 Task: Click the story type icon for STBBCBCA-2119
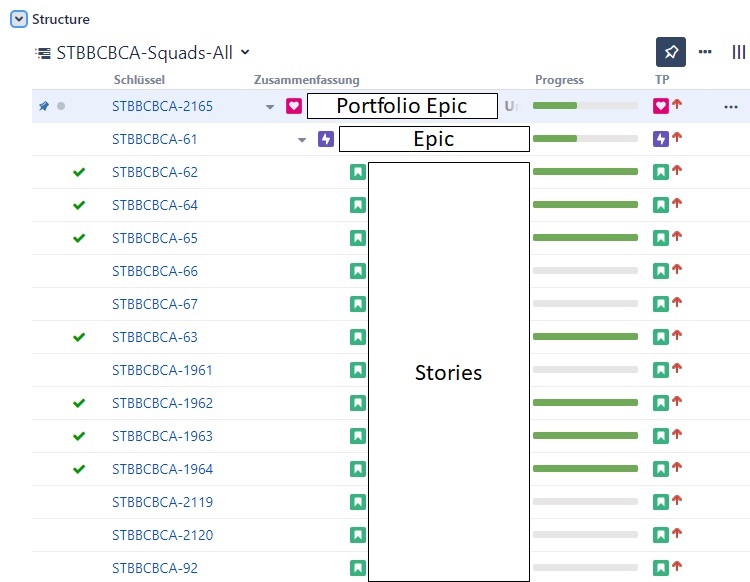point(358,502)
